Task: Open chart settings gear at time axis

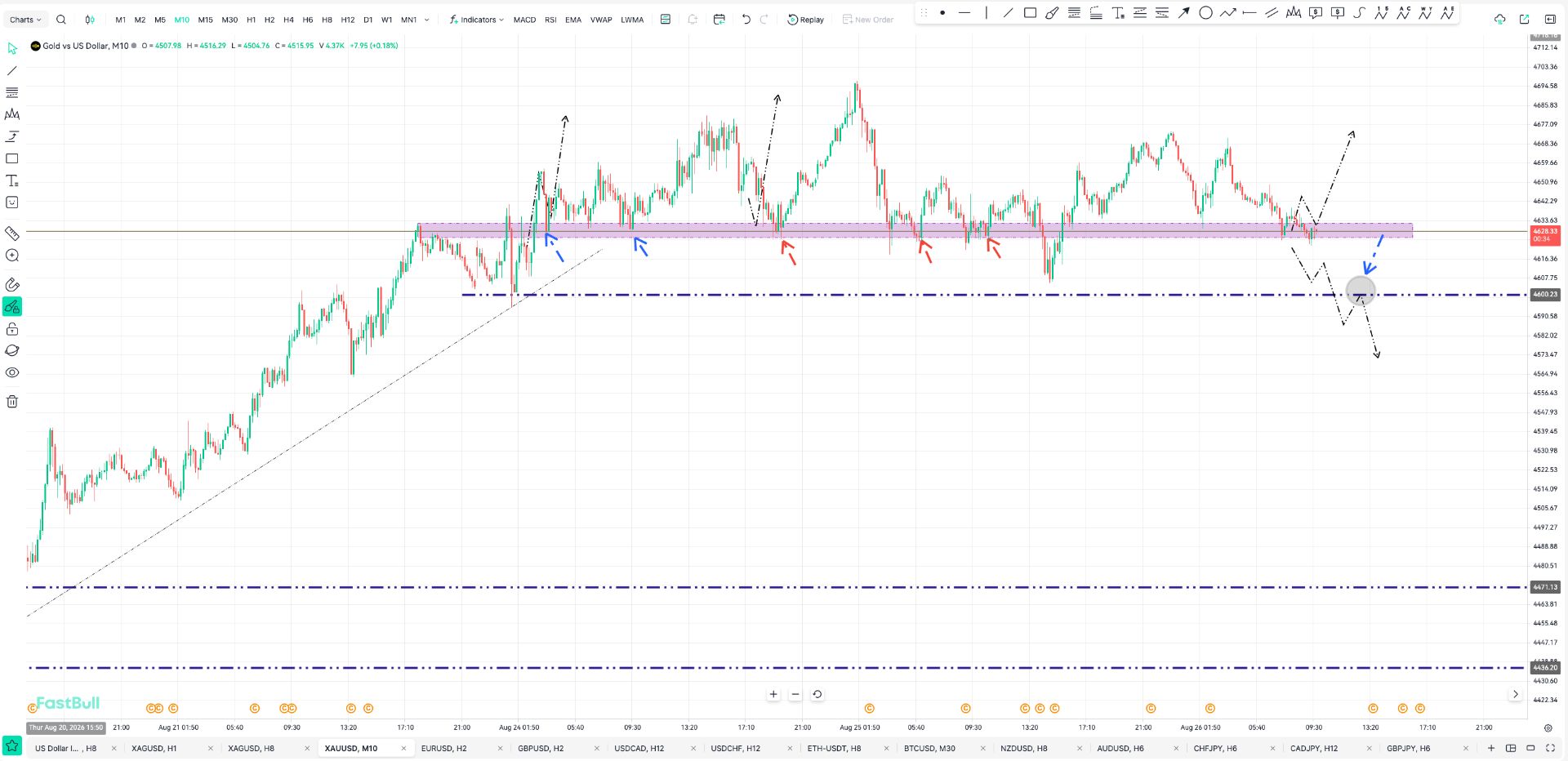Action: pyautogui.click(x=1548, y=728)
